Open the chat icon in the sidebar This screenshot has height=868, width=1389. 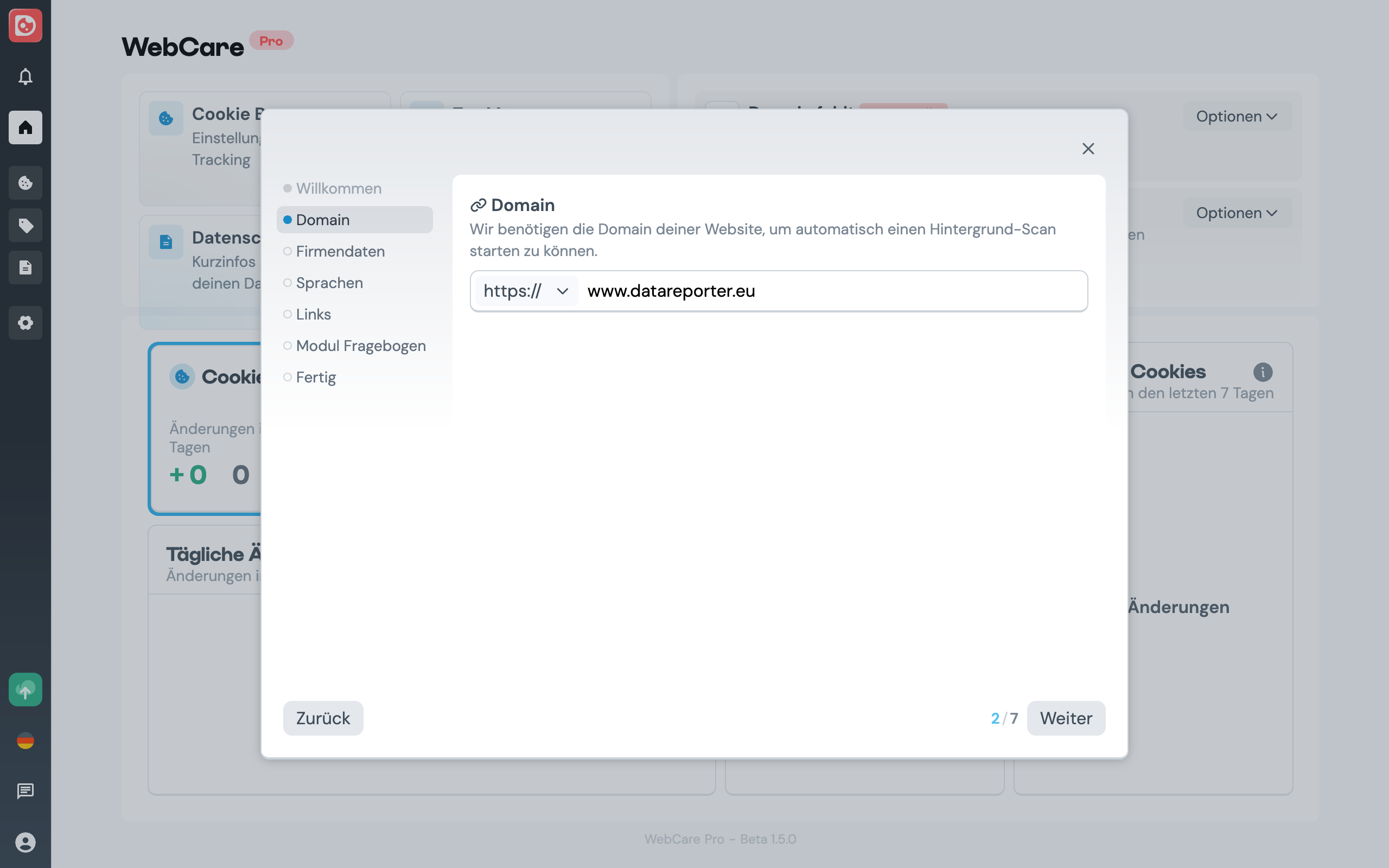click(26, 791)
